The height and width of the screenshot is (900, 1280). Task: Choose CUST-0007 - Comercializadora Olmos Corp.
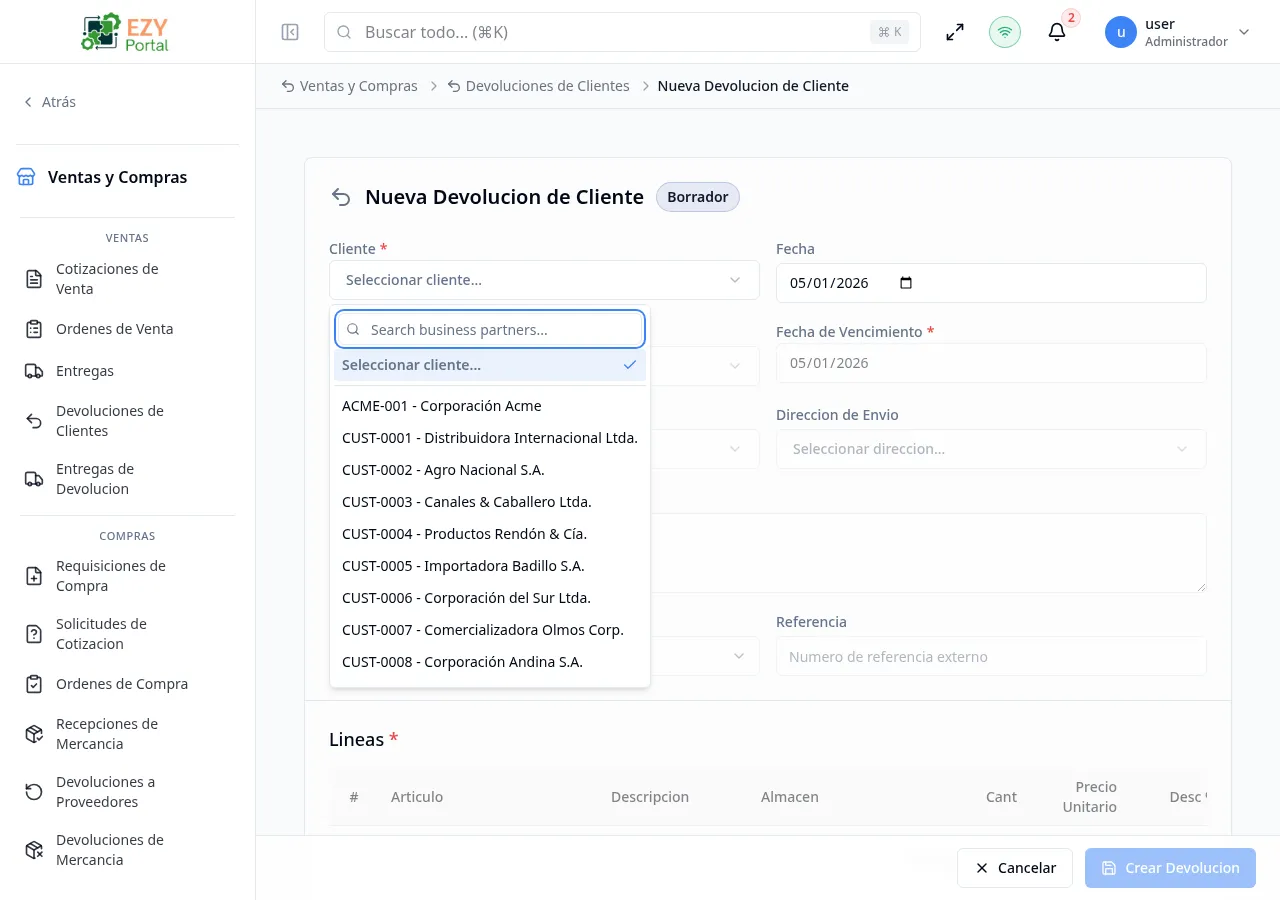click(490, 630)
